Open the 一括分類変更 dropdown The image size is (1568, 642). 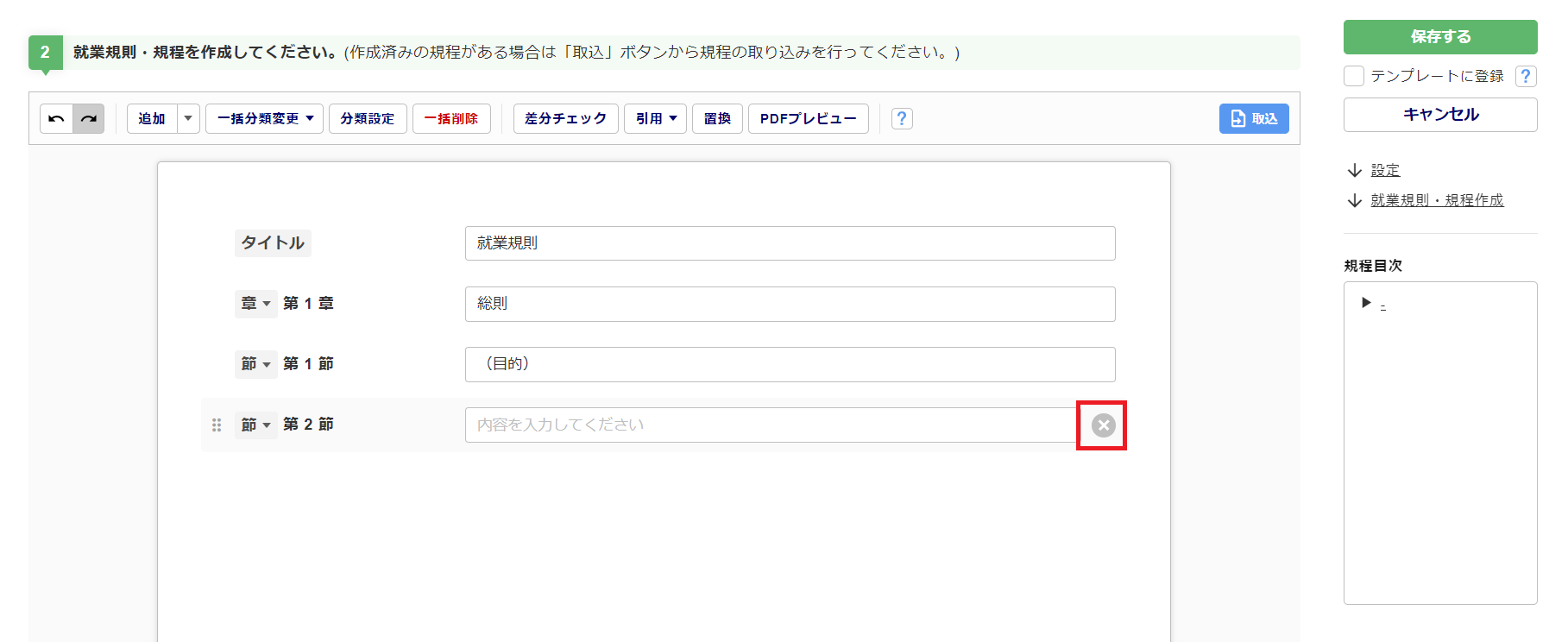pos(264,119)
